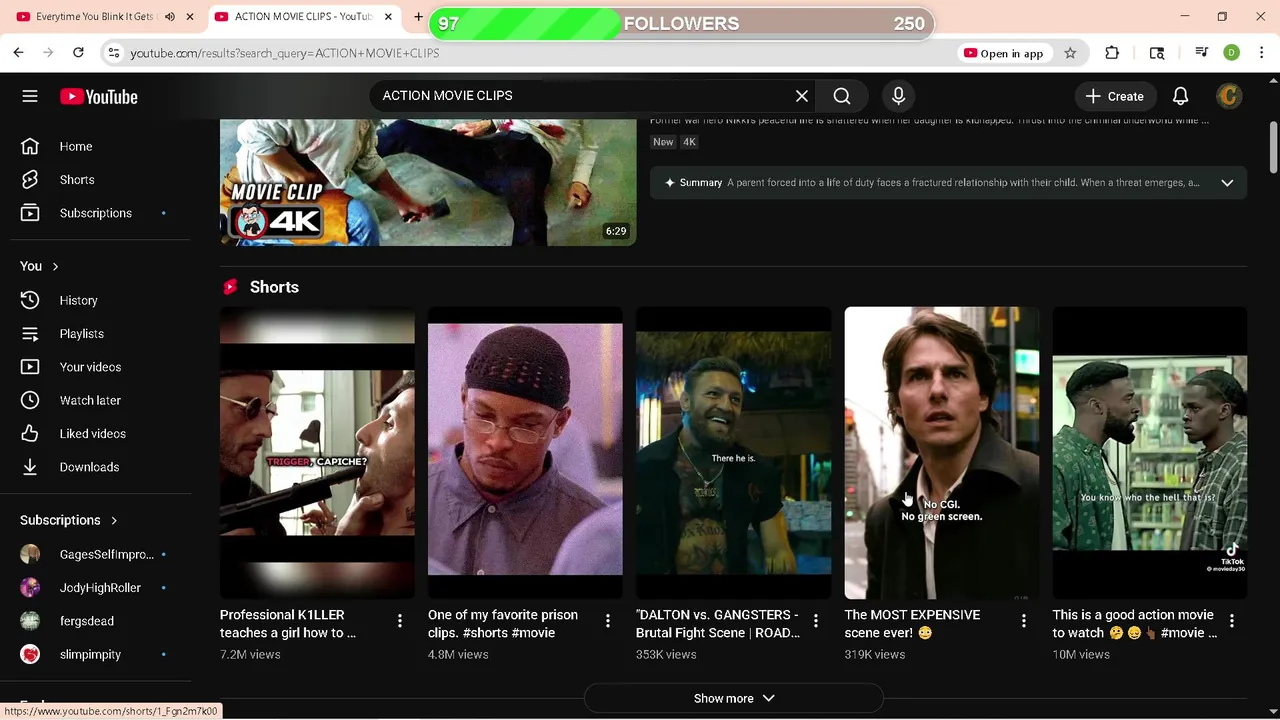Screen dimensions: 1280x720
Task: Open The MOST EXPENSIVE scene short thumbnail
Action: click(941, 453)
